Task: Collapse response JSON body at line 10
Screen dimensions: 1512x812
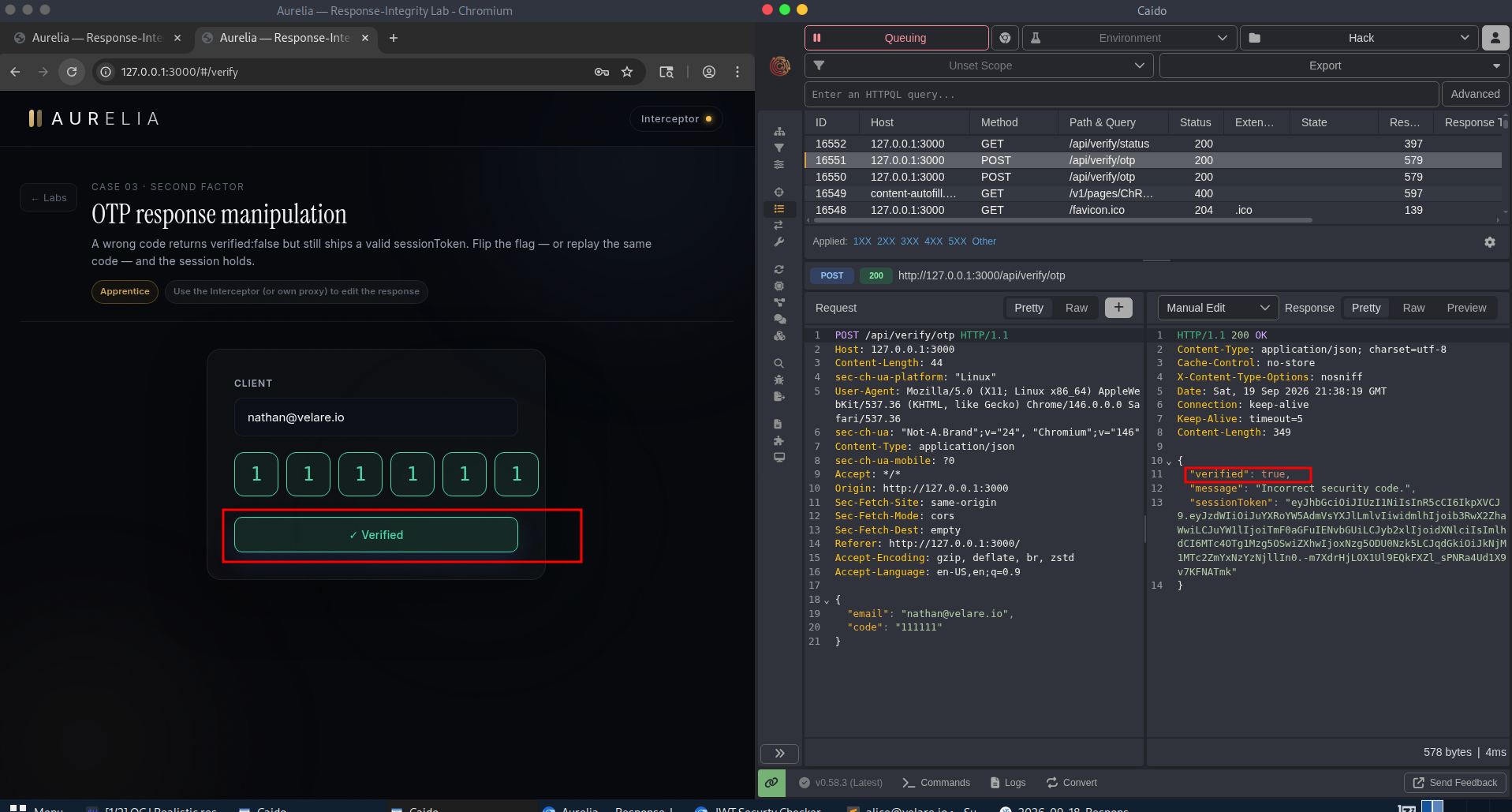Action: (x=1169, y=462)
